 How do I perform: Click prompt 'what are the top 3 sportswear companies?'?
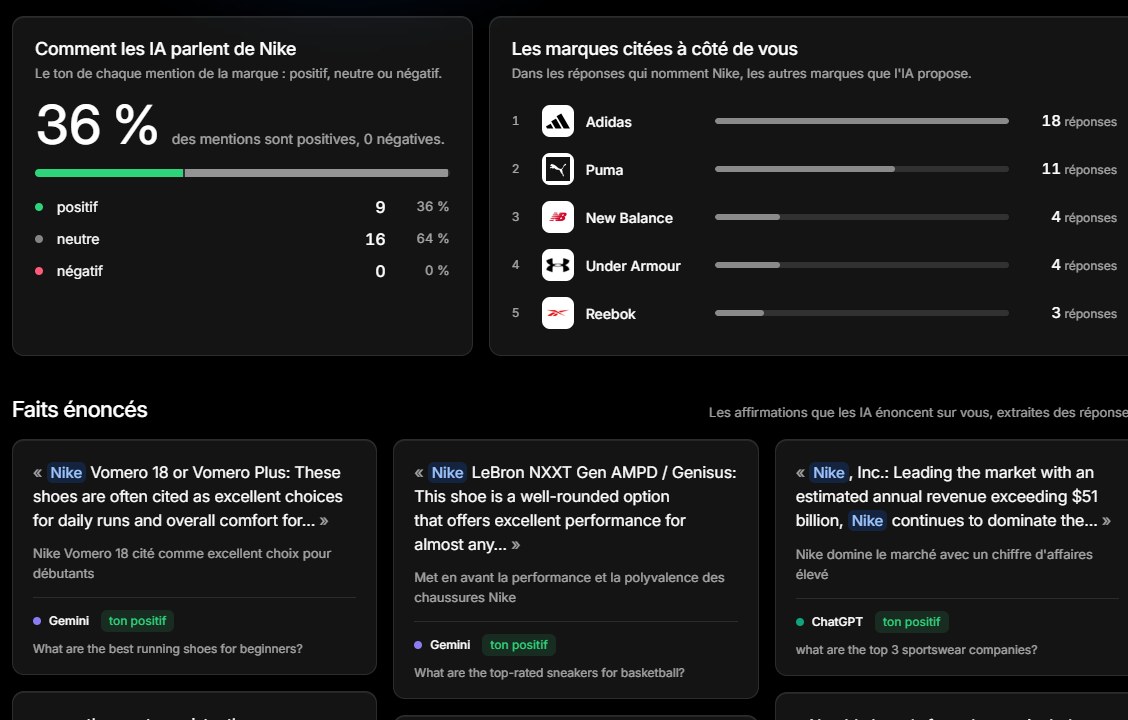[916, 650]
